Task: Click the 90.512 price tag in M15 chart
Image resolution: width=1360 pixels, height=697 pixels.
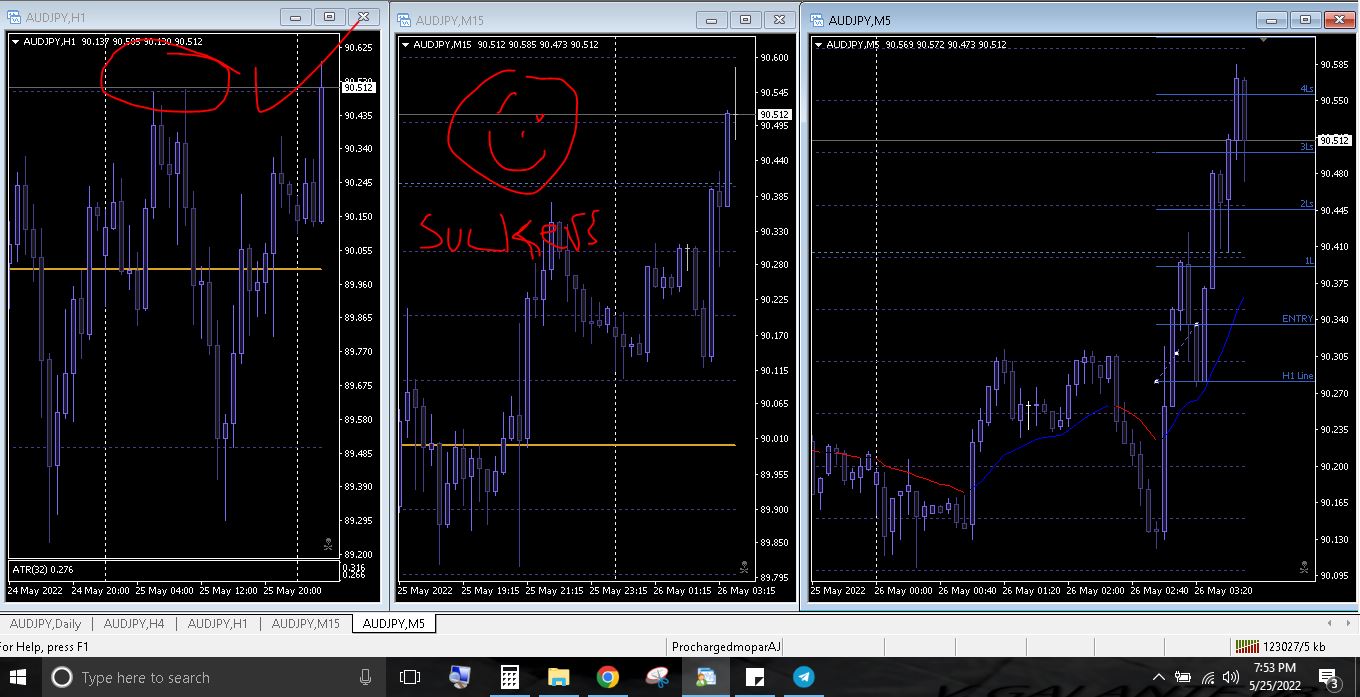Action: coord(774,115)
